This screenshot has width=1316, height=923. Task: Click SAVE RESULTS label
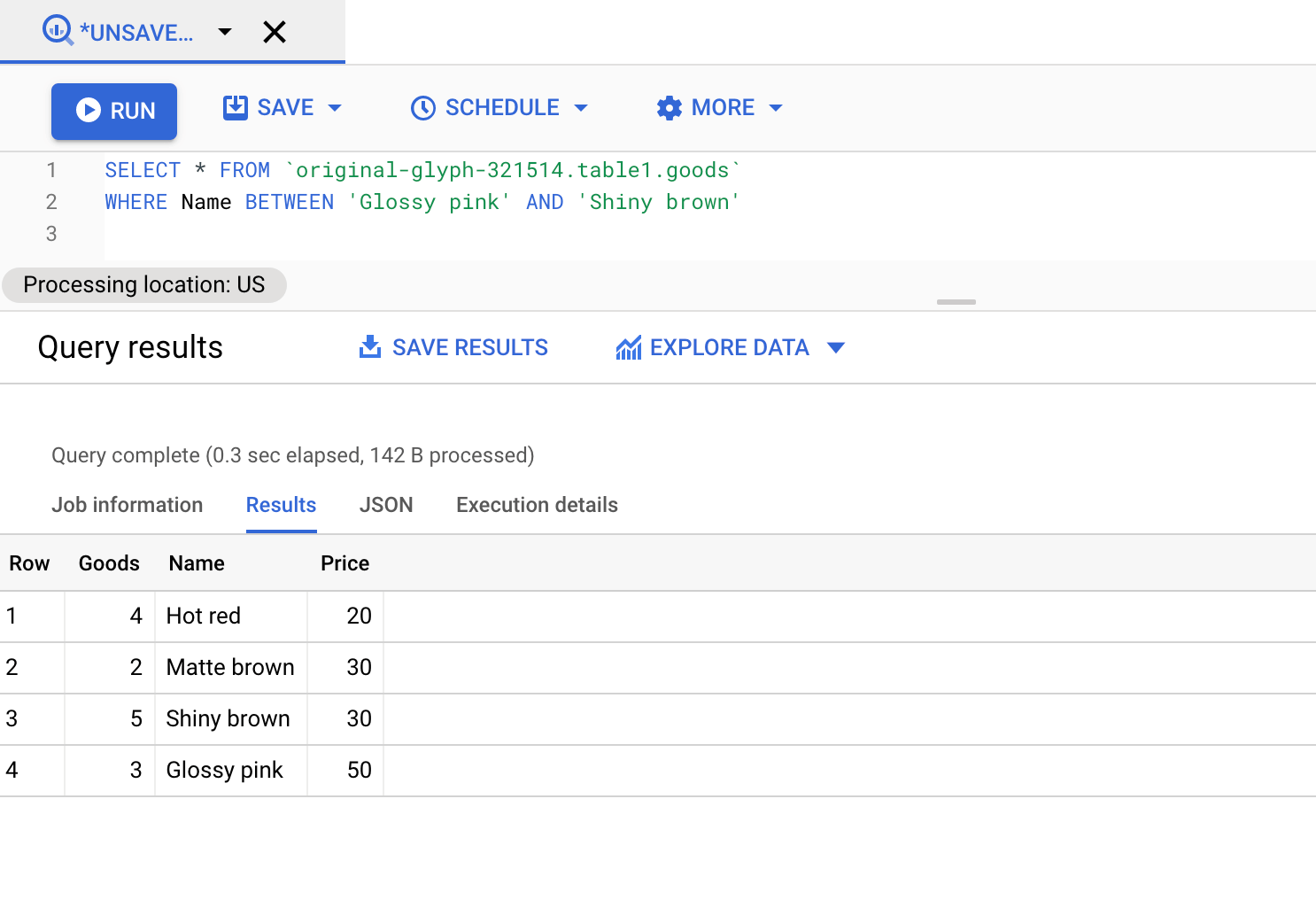(x=470, y=347)
